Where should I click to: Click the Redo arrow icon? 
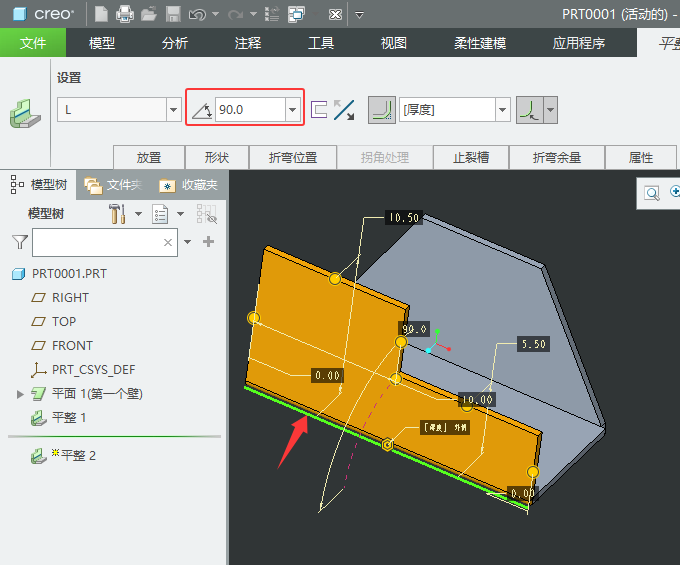point(235,15)
